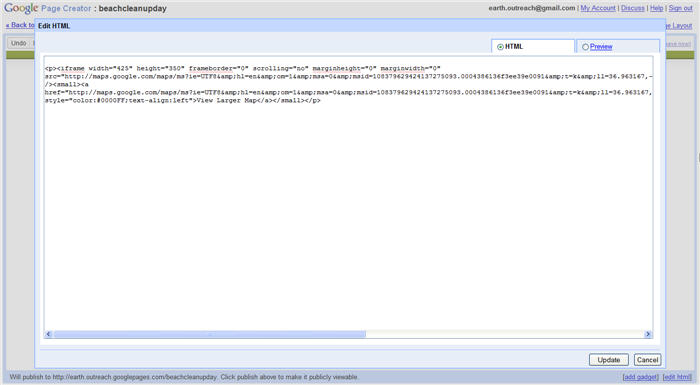Click the 'Will publish to' status message
This screenshot has height=385, width=700.
click(183, 377)
